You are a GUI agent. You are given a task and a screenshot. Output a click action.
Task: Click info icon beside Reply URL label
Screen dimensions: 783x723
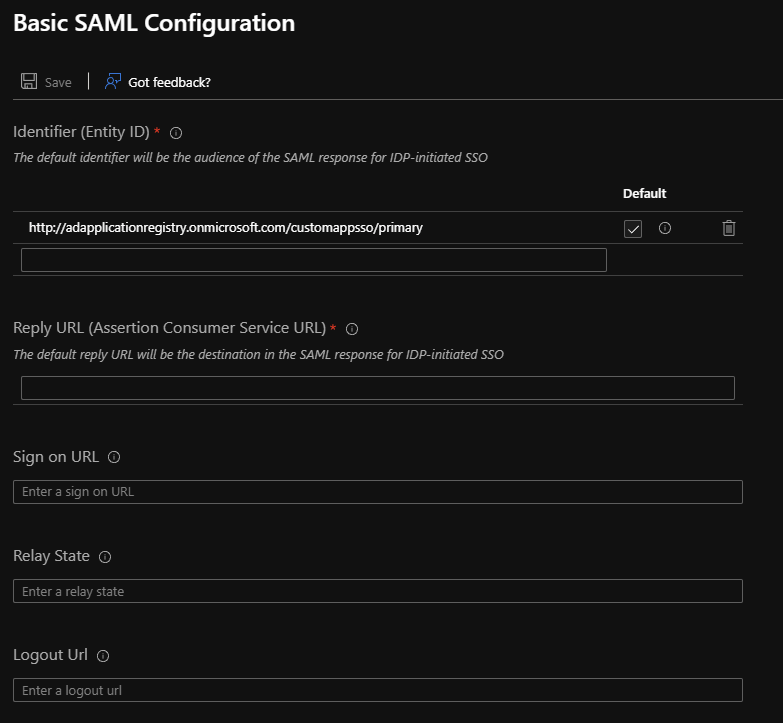[x=352, y=328]
